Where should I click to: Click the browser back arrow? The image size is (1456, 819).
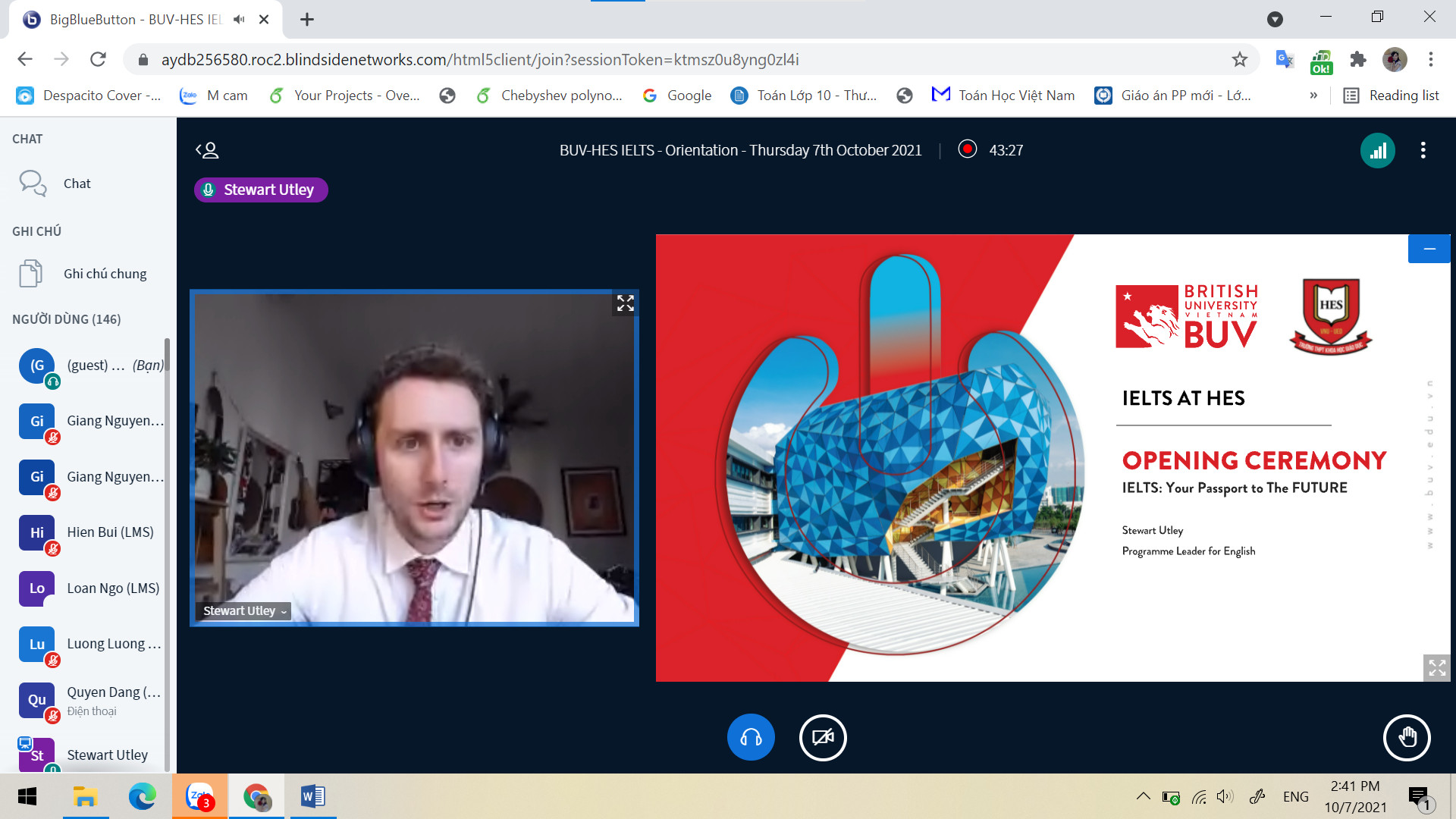click(x=25, y=59)
